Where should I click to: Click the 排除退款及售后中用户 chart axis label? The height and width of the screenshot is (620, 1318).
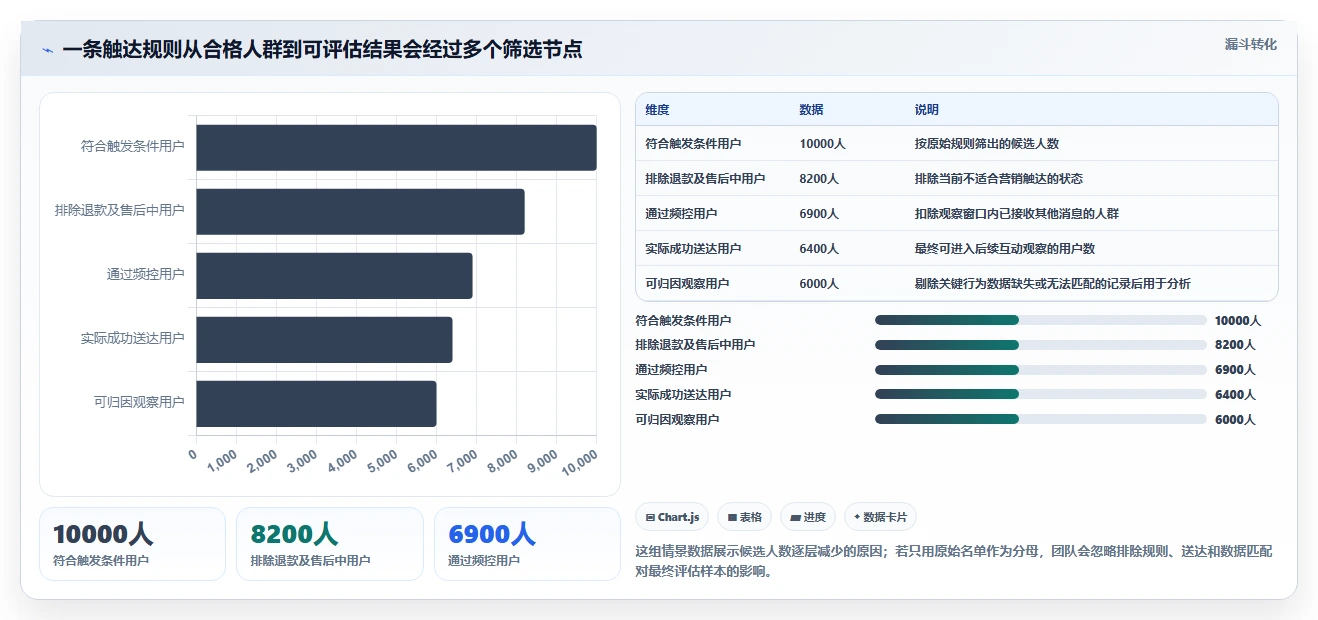[x=120, y=211]
